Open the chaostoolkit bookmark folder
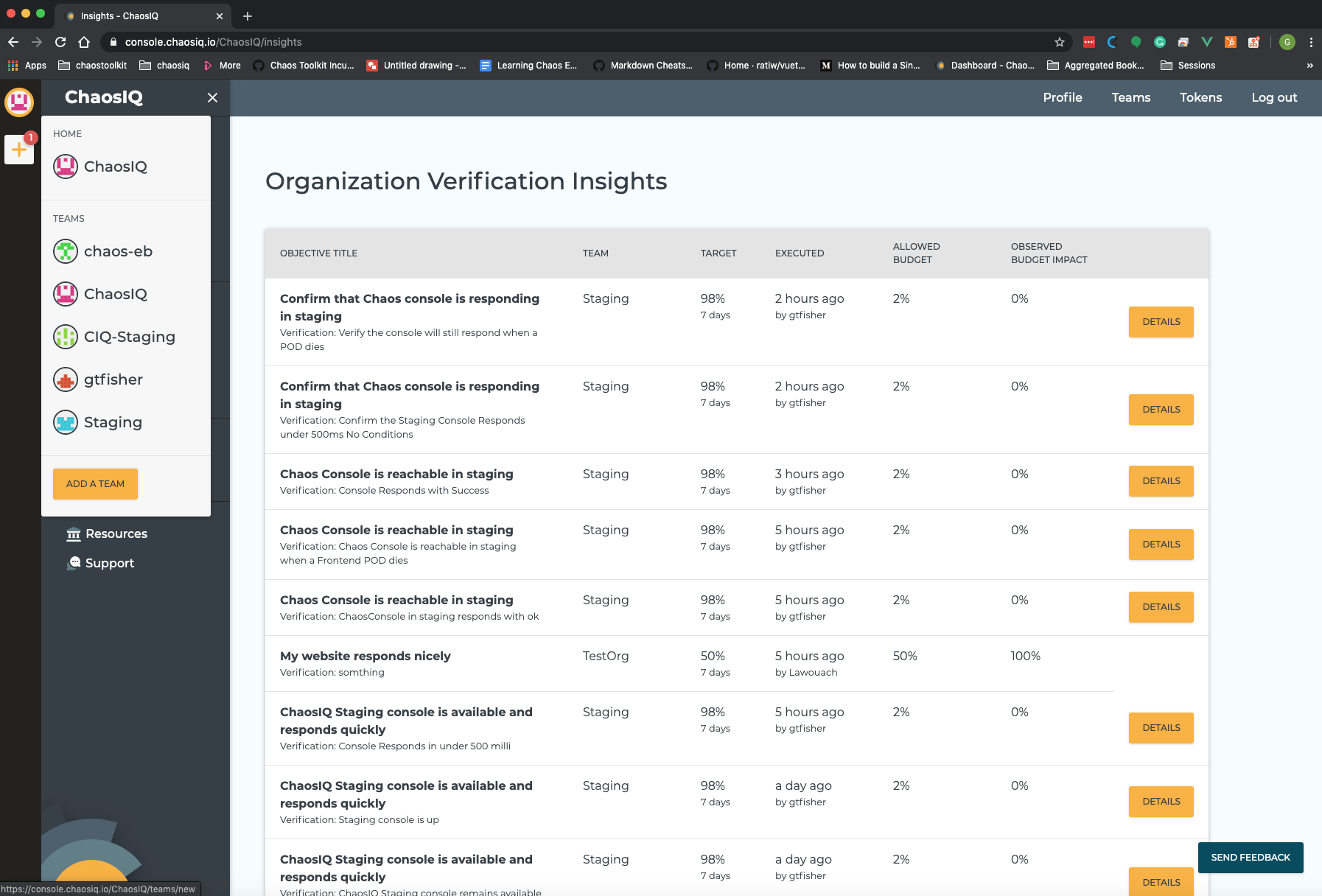 [x=92, y=66]
